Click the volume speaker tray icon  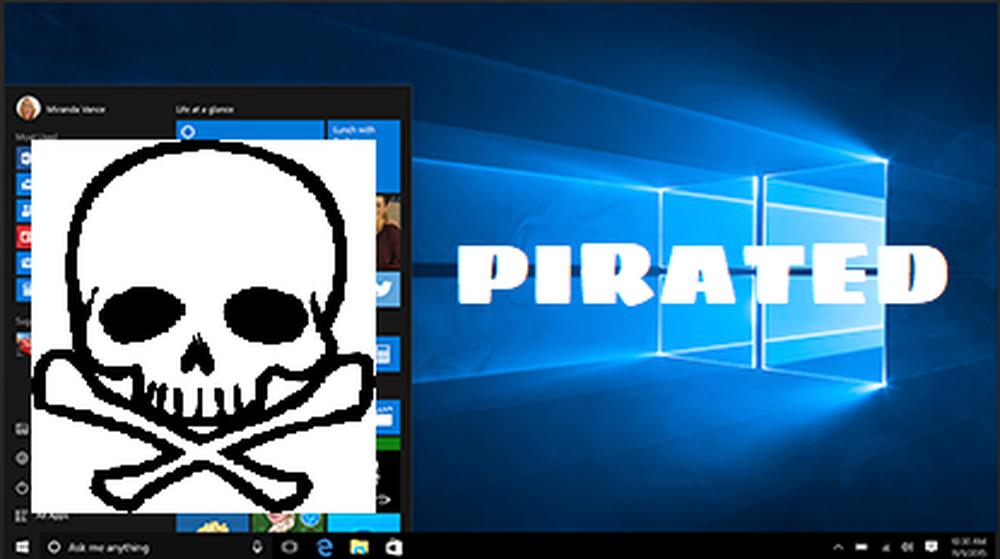click(903, 547)
